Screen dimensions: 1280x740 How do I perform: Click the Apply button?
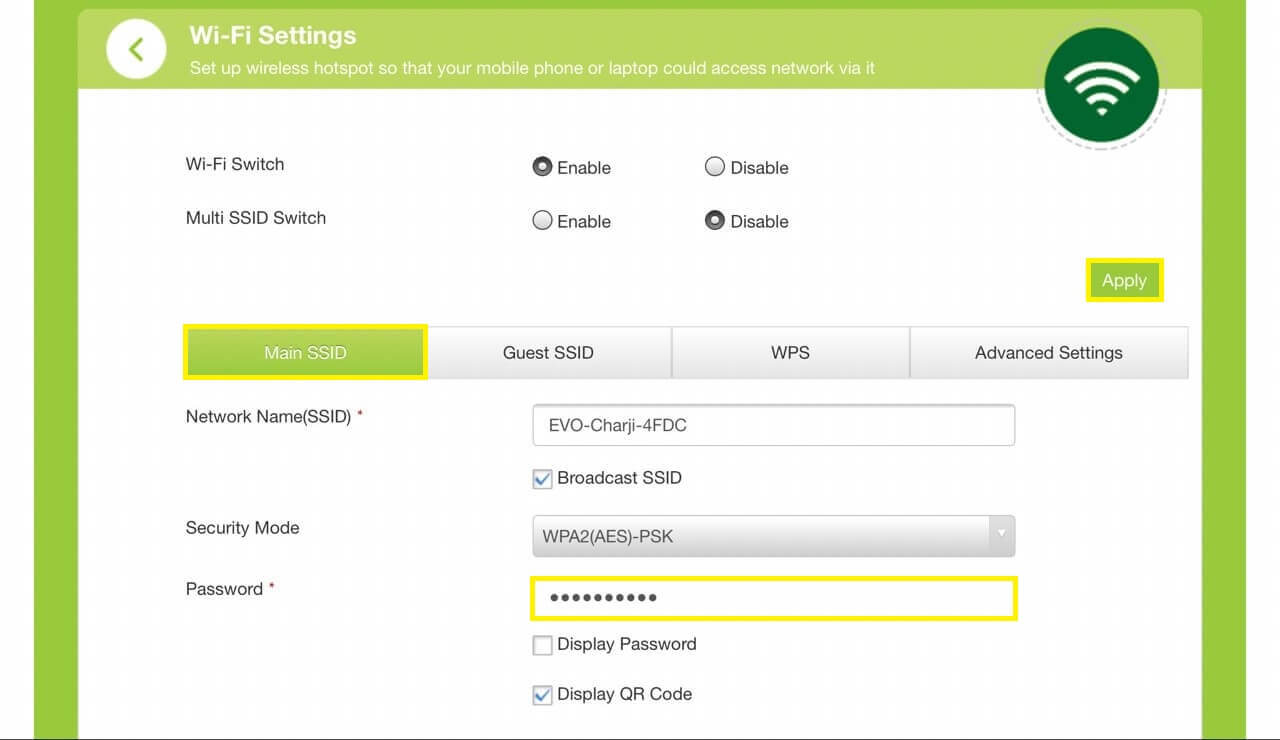point(1124,281)
